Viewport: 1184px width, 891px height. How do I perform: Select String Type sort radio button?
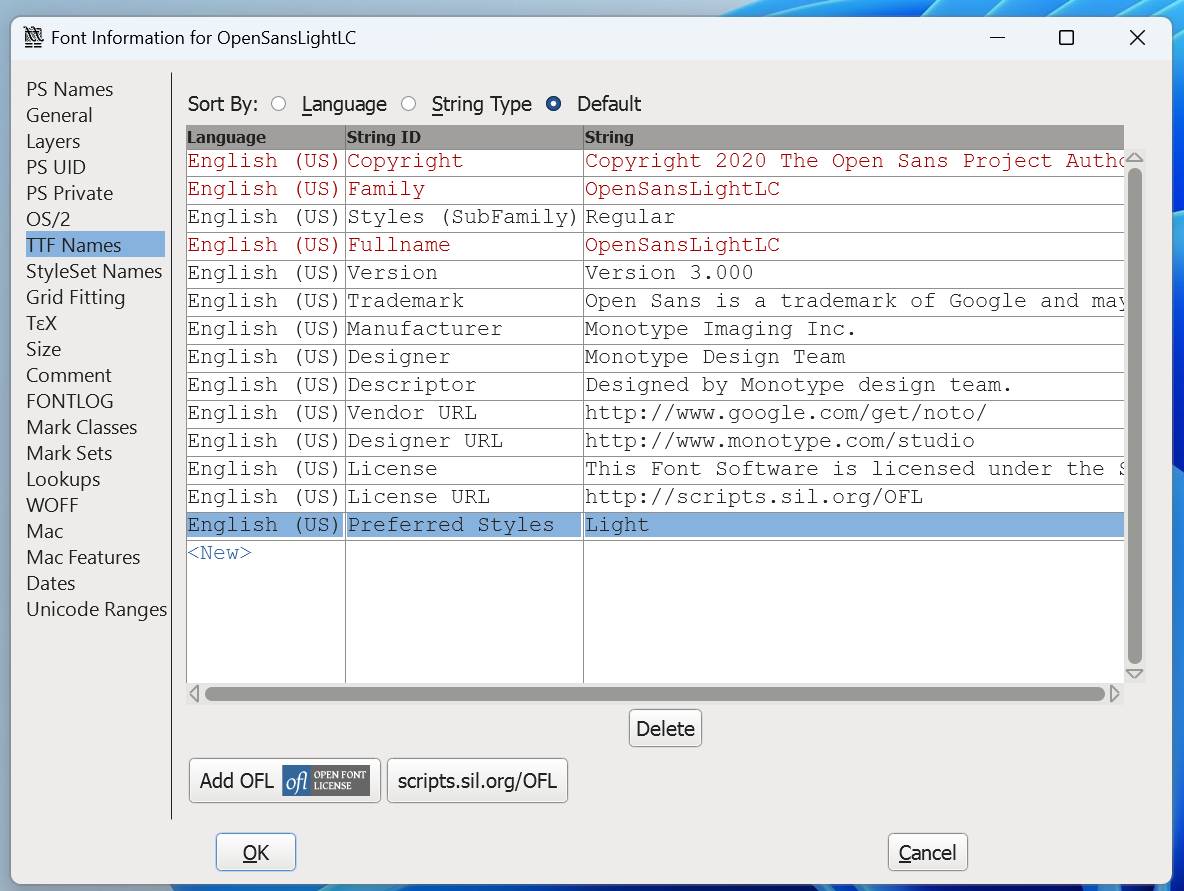pyautogui.click(x=409, y=103)
